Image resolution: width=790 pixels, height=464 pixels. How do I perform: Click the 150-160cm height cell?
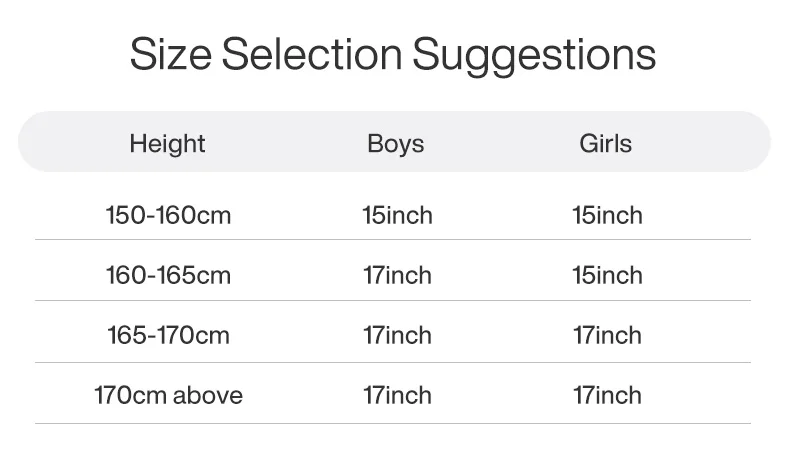coord(168,215)
